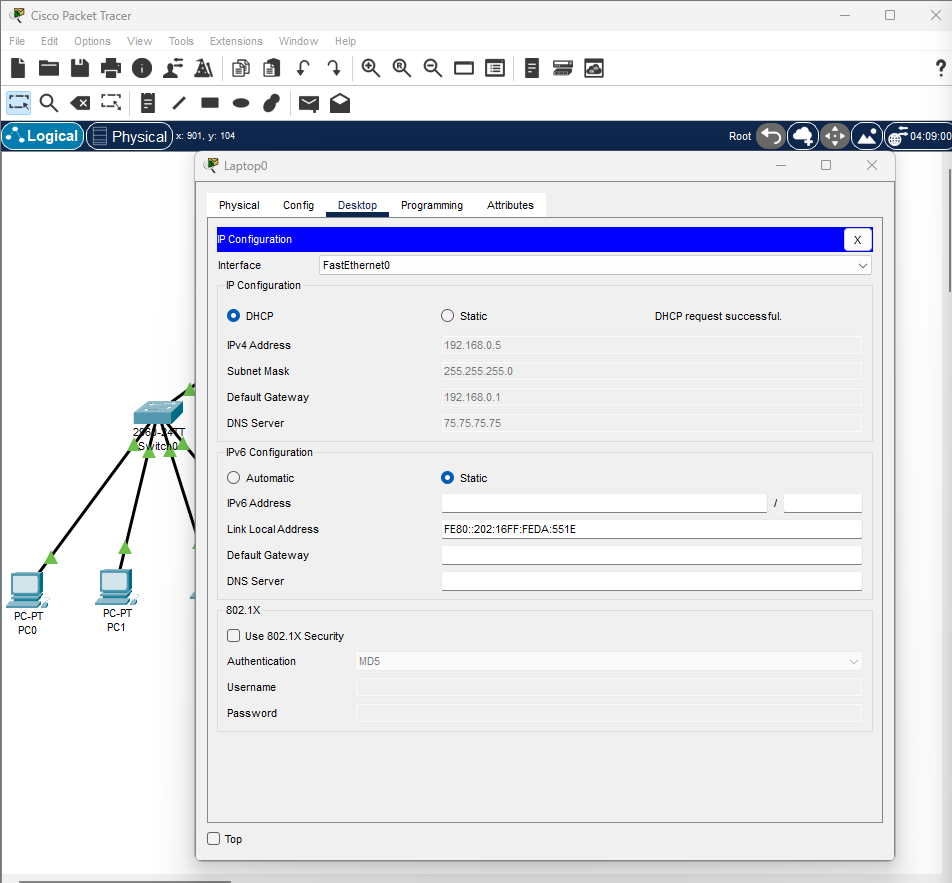Viewport: 952px width, 883px height.
Task: Close IP Configuration with the X button
Action: [x=857, y=239]
